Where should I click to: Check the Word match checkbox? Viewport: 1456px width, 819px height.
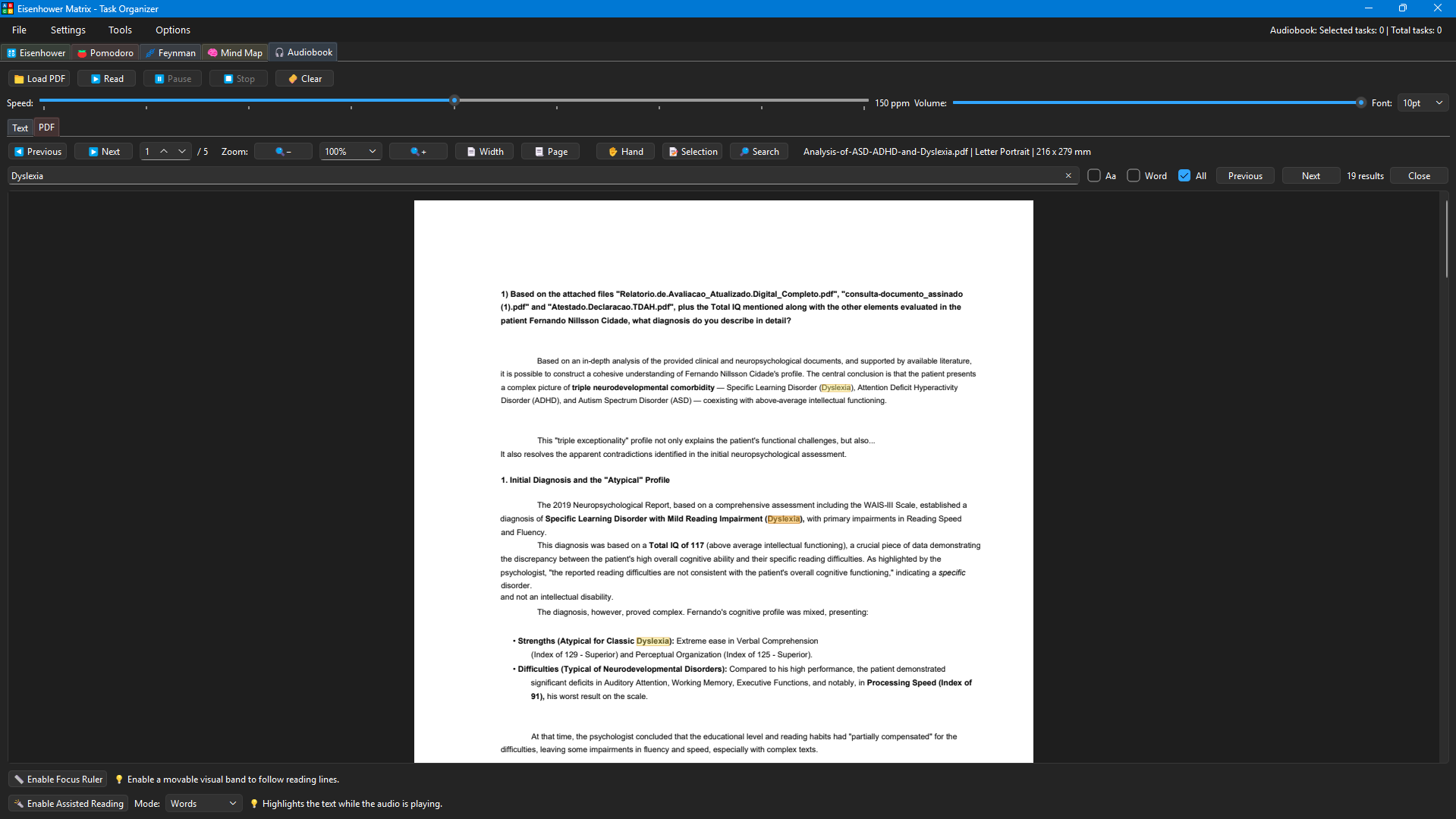(x=1134, y=176)
